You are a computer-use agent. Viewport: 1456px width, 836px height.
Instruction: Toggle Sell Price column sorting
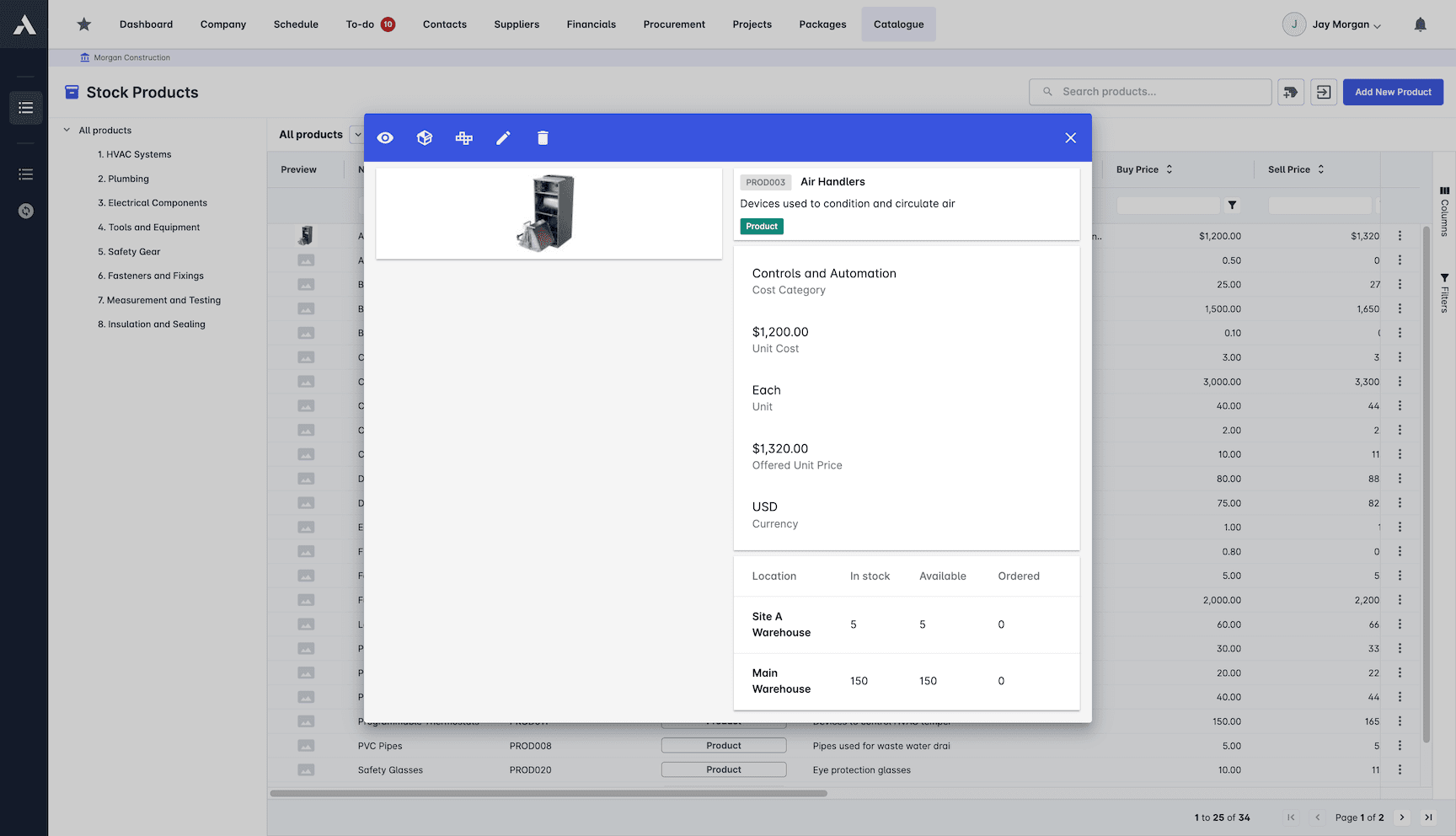pos(1320,169)
